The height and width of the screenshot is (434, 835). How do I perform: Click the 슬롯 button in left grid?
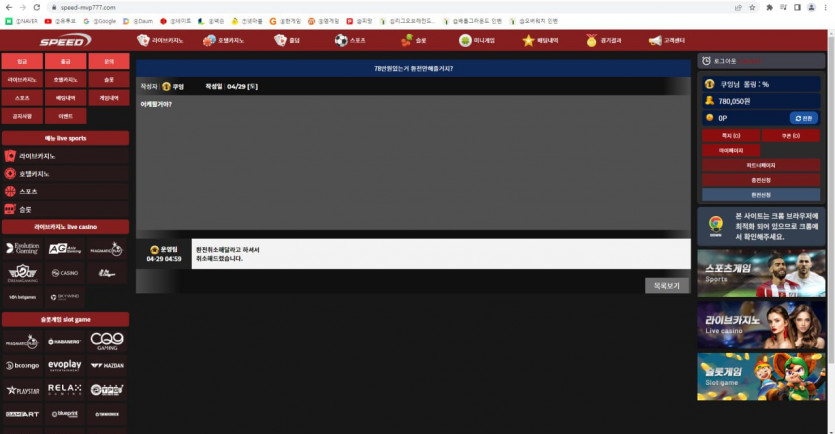[109, 80]
